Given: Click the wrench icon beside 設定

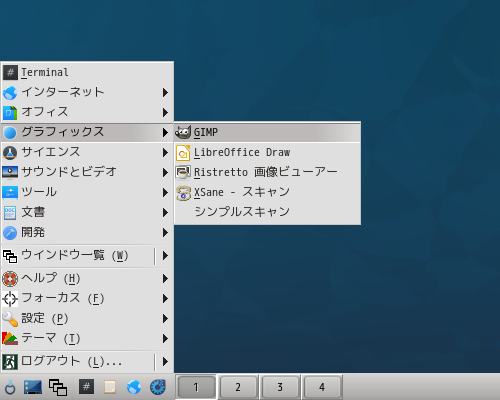Looking at the screenshot, I should (x=10, y=319).
